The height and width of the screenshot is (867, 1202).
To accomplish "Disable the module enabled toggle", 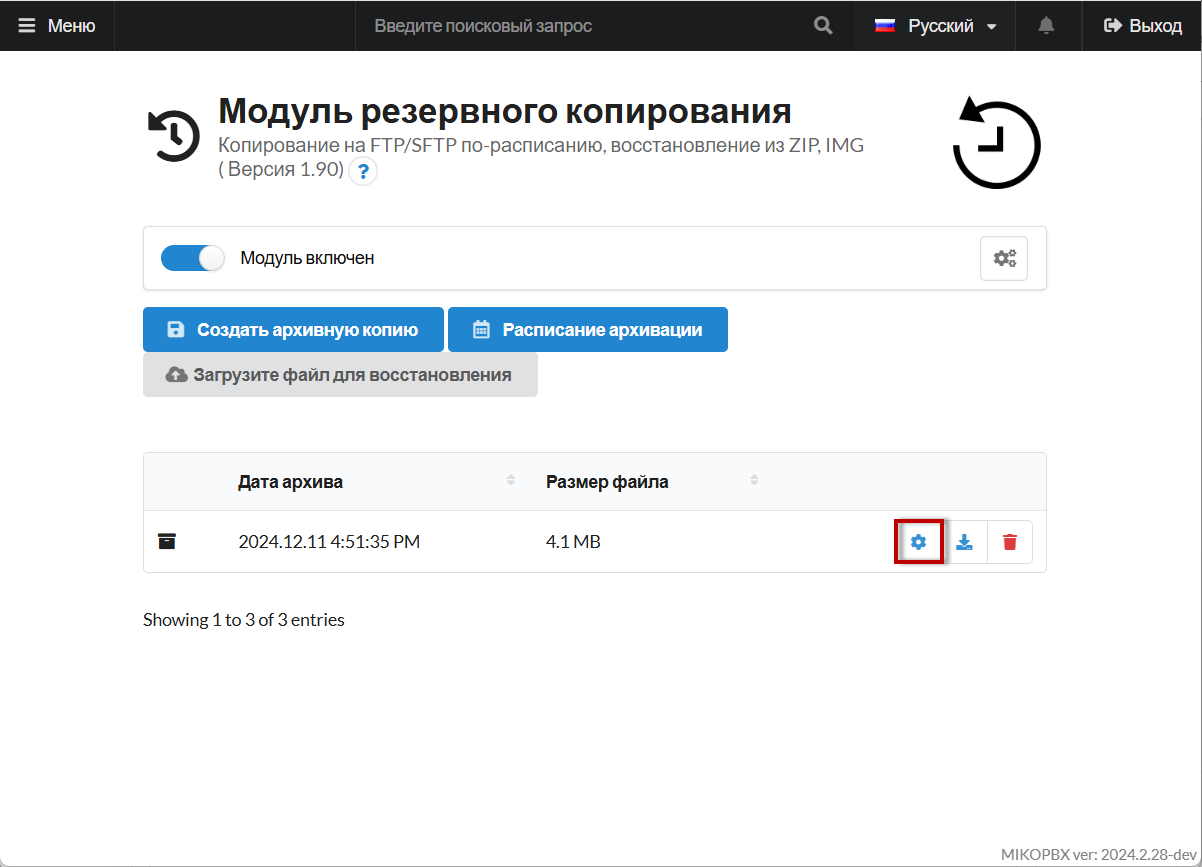I will 193,258.
